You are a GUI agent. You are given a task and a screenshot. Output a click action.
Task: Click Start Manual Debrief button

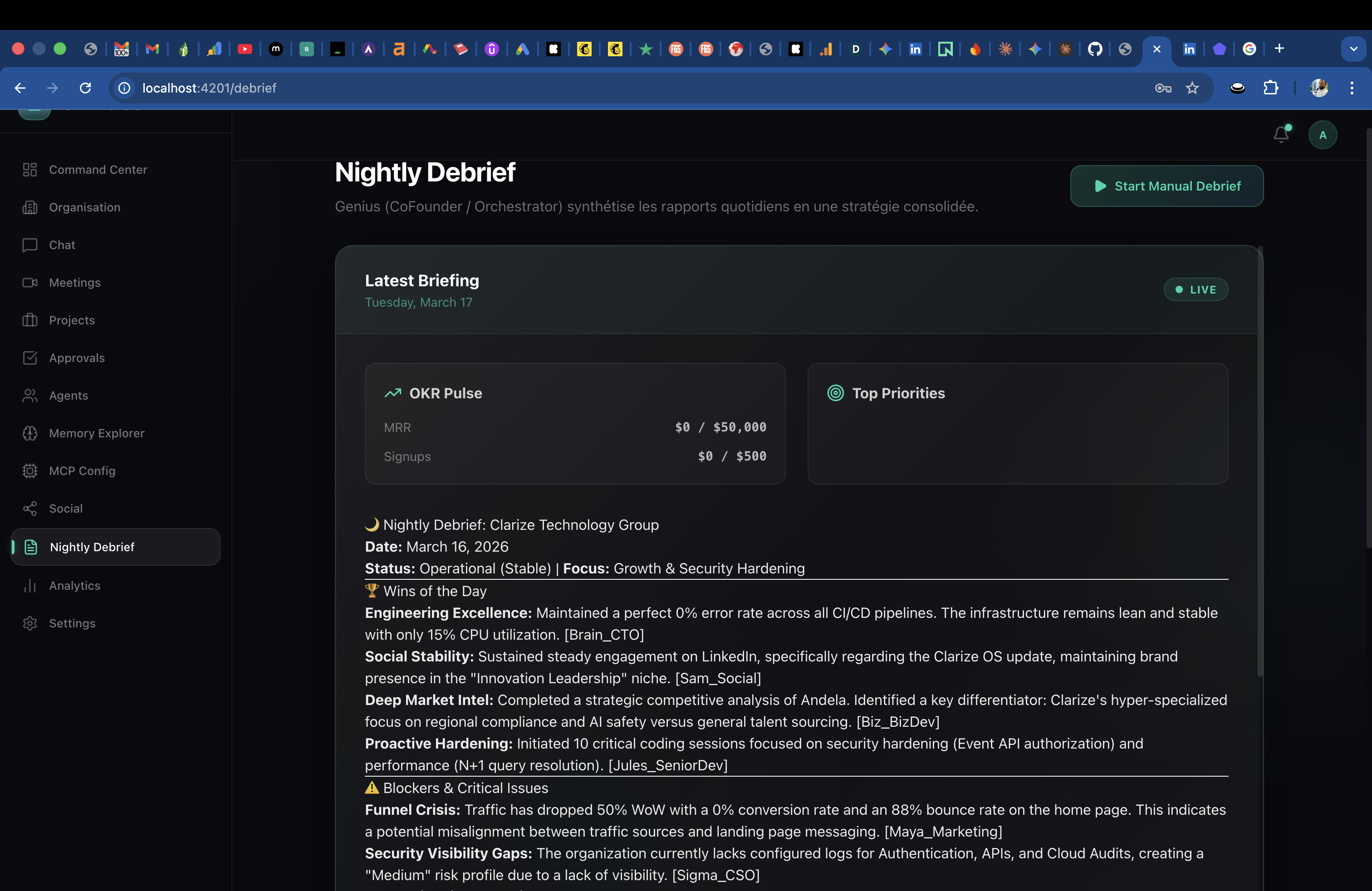[x=1167, y=186]
